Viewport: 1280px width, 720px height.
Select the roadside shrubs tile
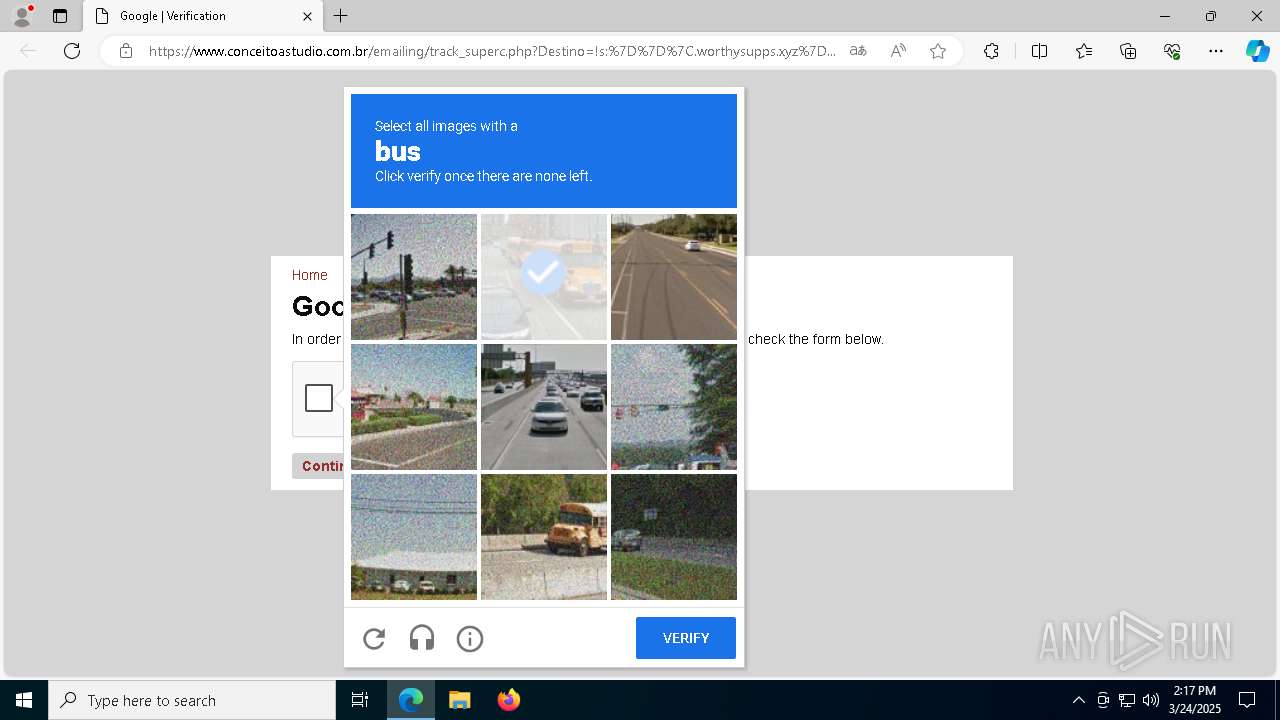coord(414,407)
